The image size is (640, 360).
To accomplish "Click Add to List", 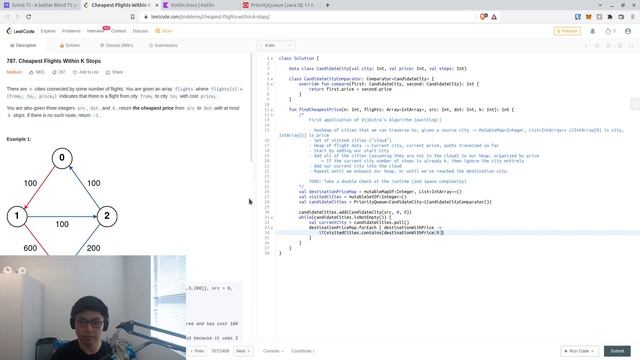I will coord(86,72).
